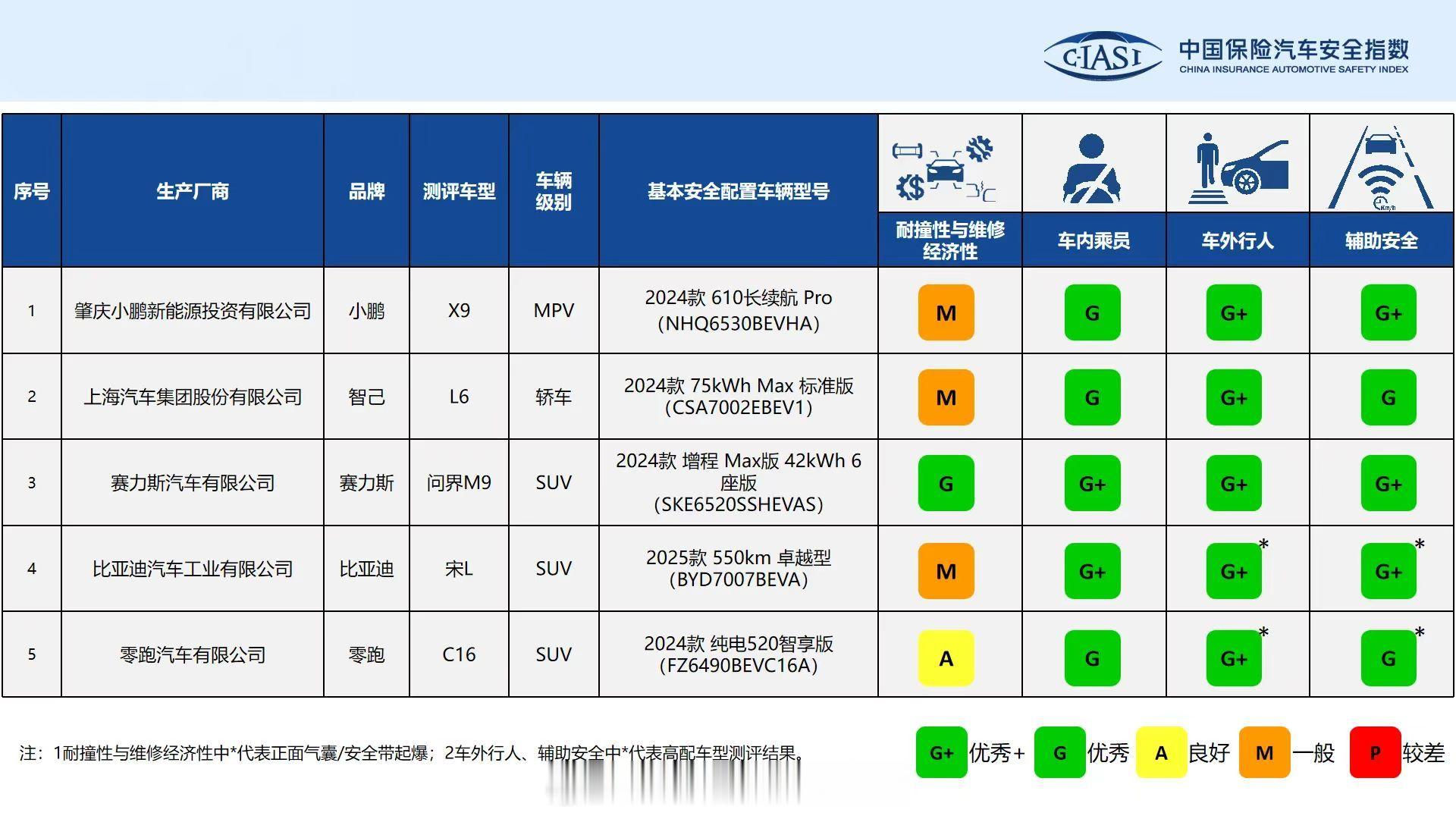Click 零跑 C16 车外行人 G+ badge
The width and height of the screenshot is (1456, 819).
point(1234,658)
